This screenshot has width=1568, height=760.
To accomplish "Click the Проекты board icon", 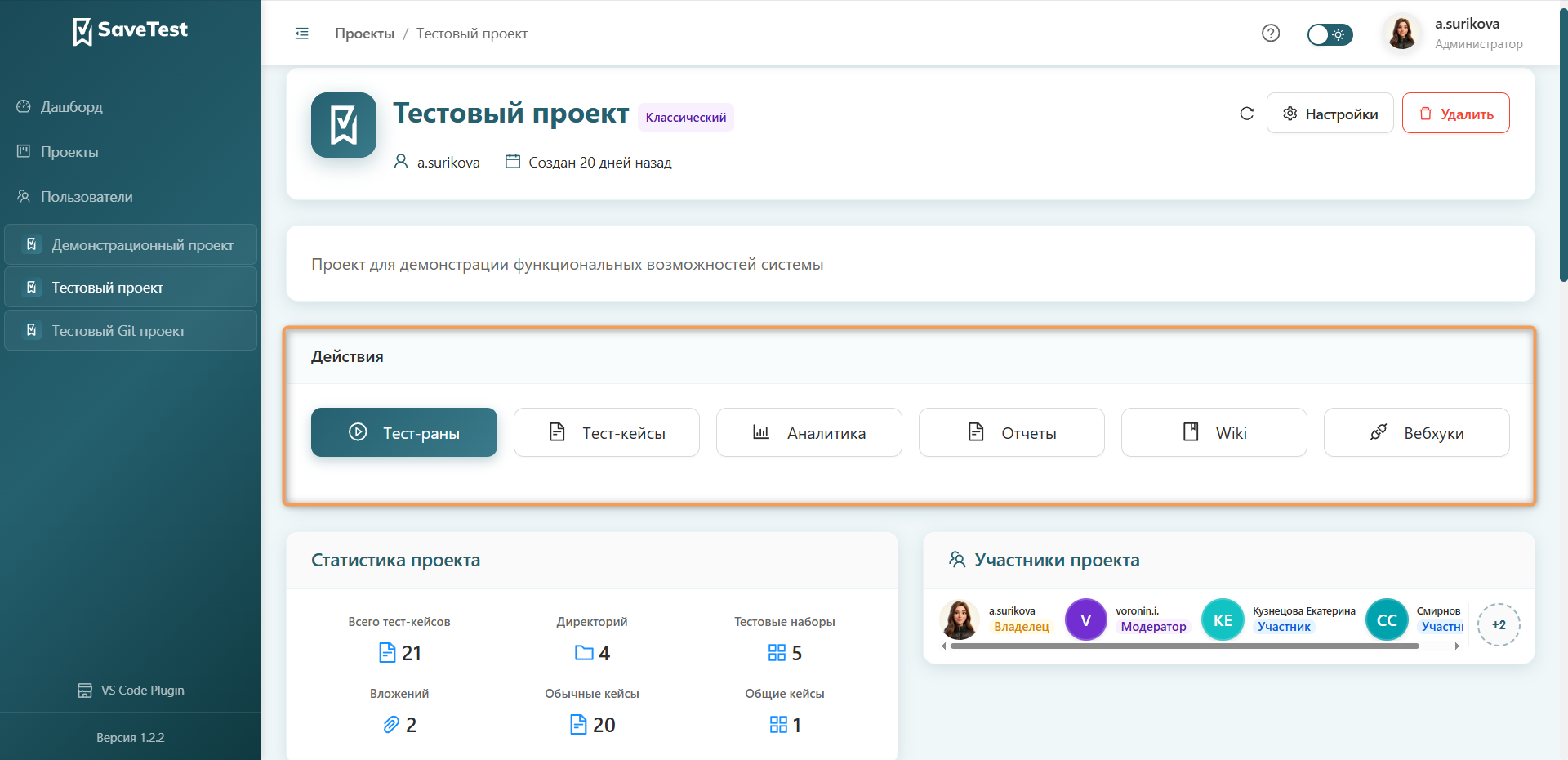I will [x=24, y=151].
